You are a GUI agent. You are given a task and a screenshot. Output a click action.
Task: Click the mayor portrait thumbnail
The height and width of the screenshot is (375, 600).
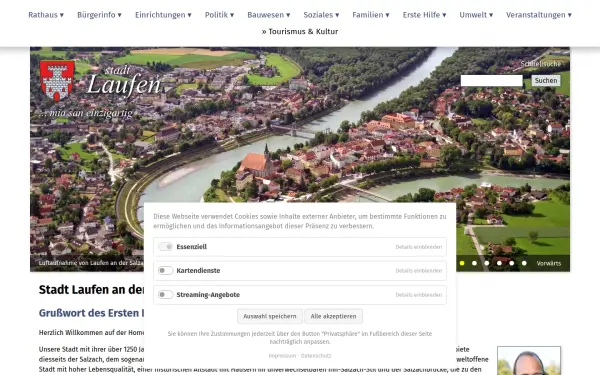[x=529, y=361]
